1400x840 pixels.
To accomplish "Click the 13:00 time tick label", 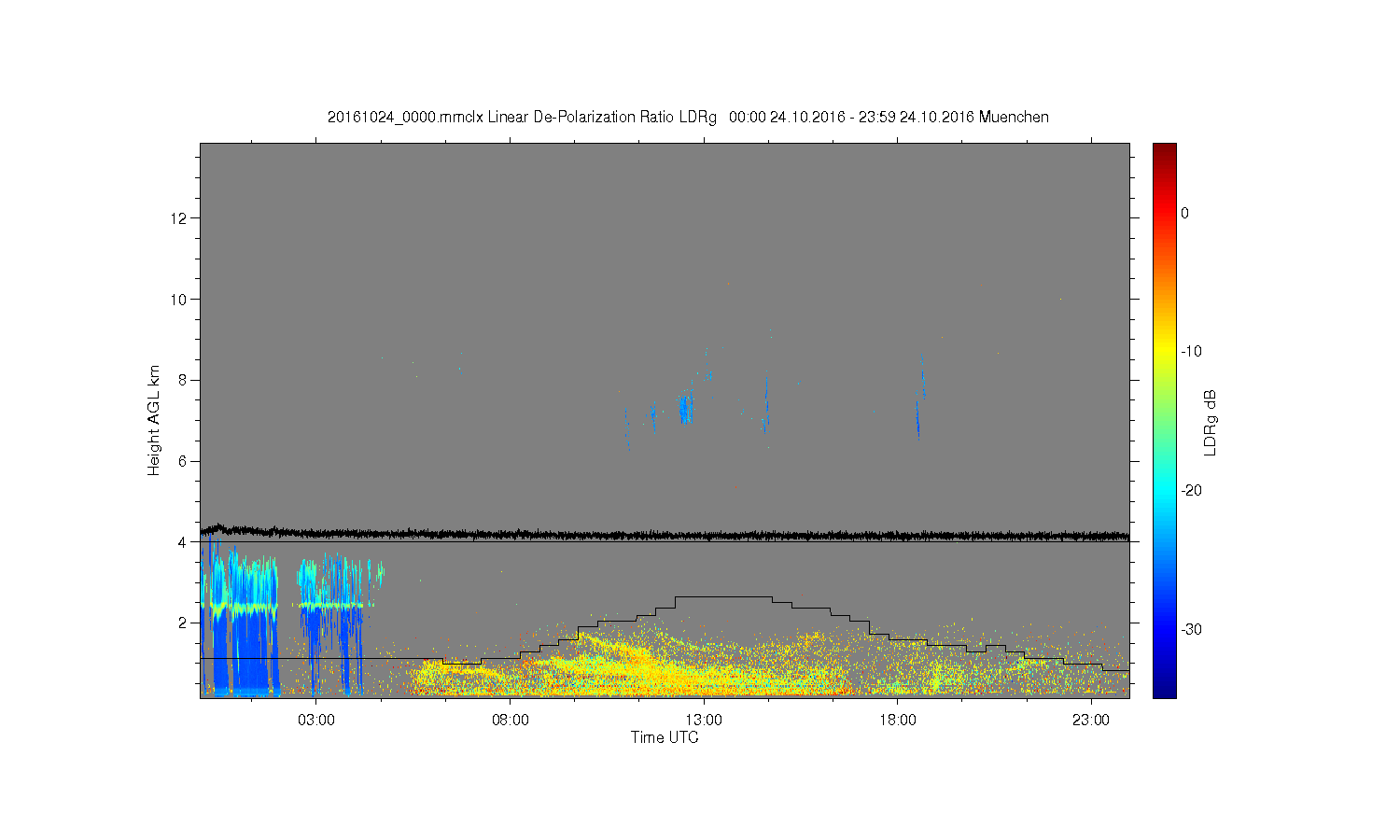I will pyautogui.click(x=704, y=721).
